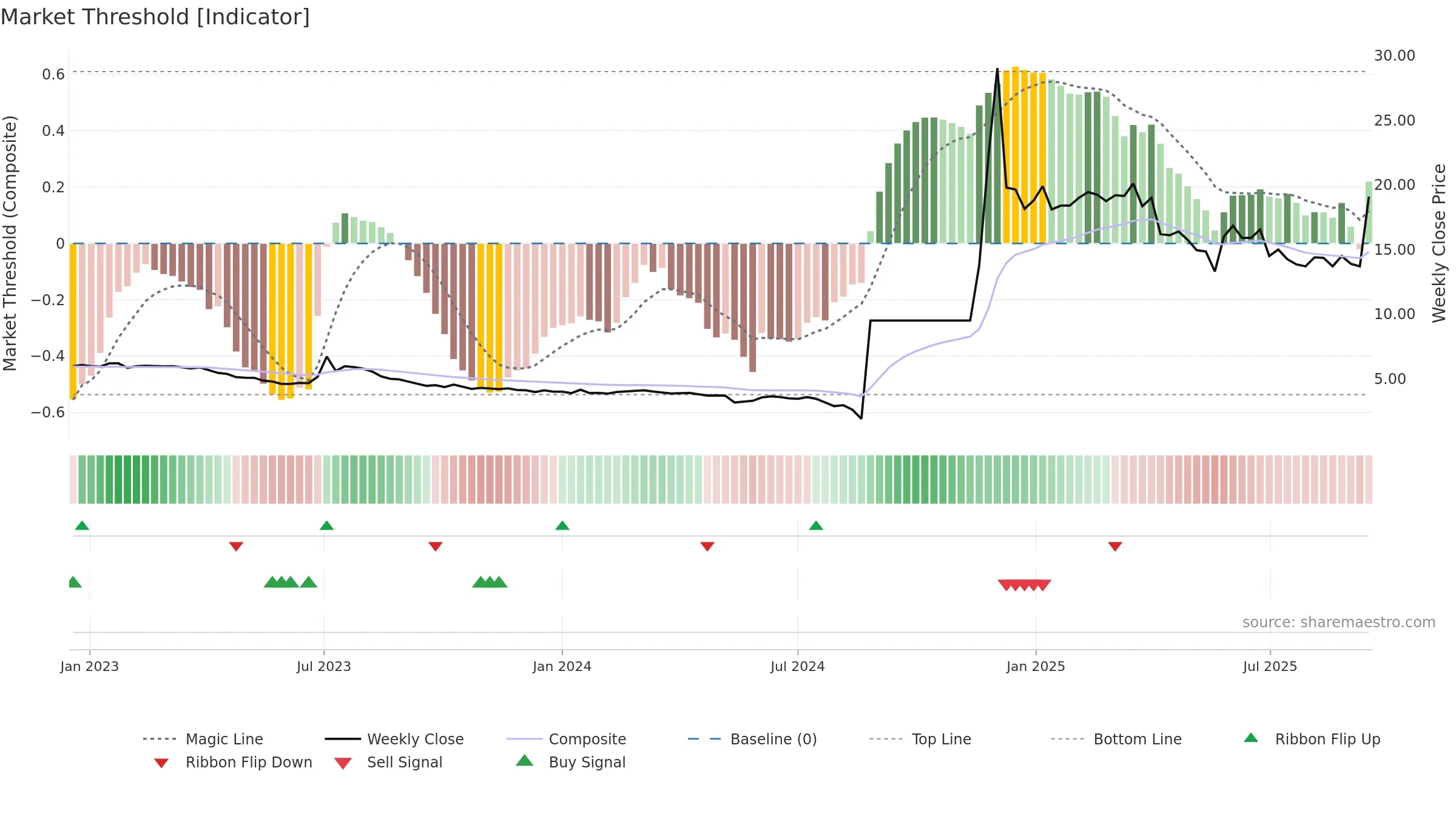This screenshot has height=819, width=1456.
Task: Click the ribbon flip down marker in autumn 2023
Action: point(436,547)
